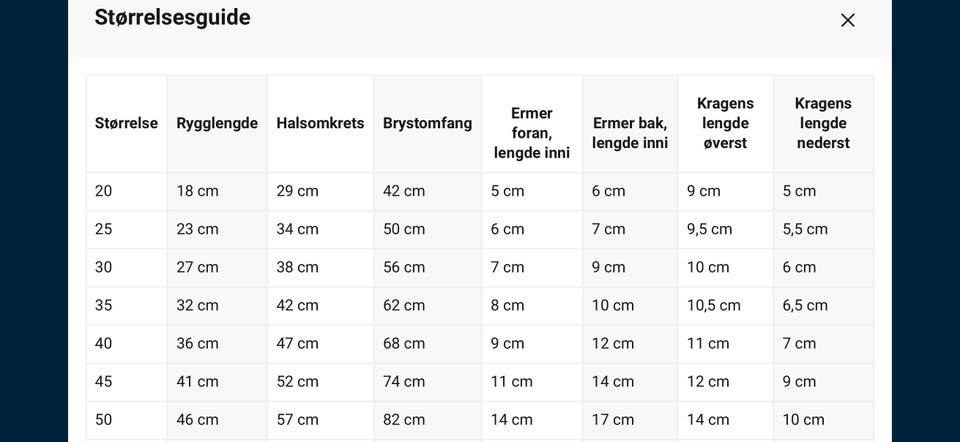This screenshot has height=442, width=960.
Task: Click the Størrelsesguide heading
Action: tap(172, 17)
